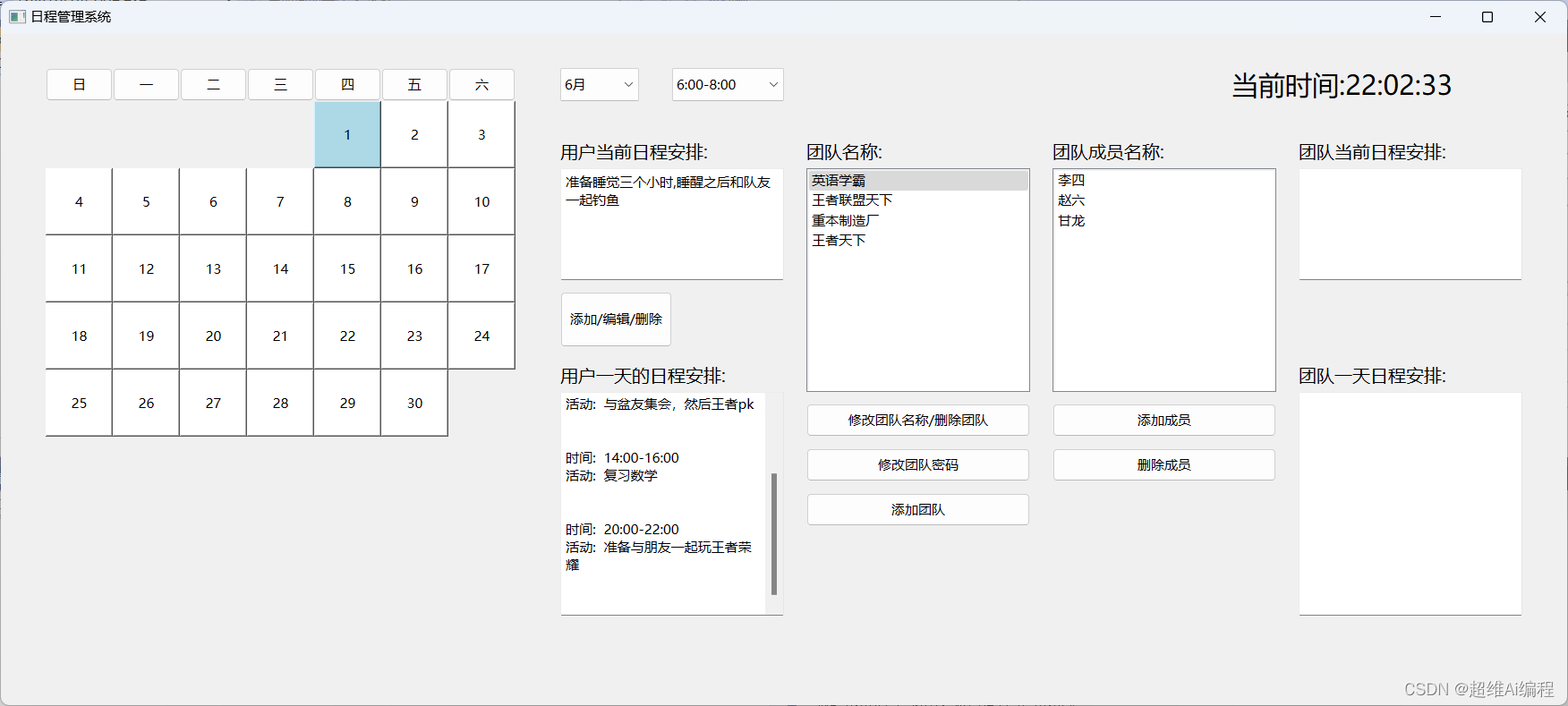The height and width of the screenshot is (706, 1568).
Task: Select team 重本制造厂 in the list
Action: [x=918, y=221]
